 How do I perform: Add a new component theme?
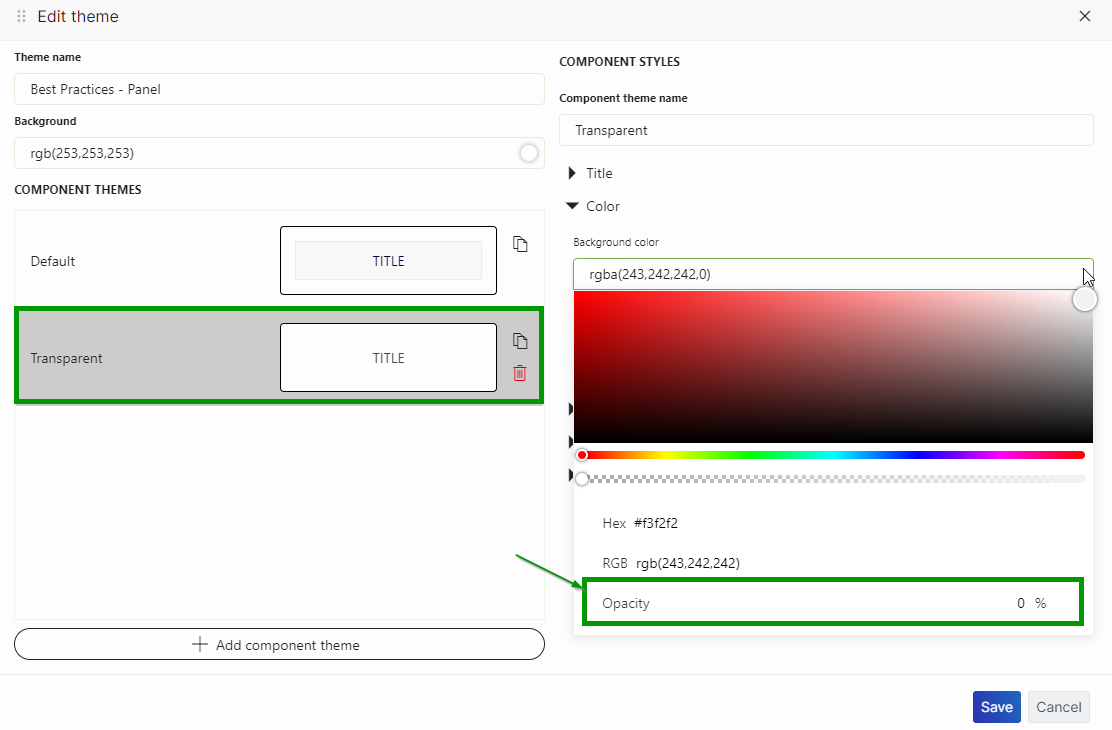coord(279,644)
